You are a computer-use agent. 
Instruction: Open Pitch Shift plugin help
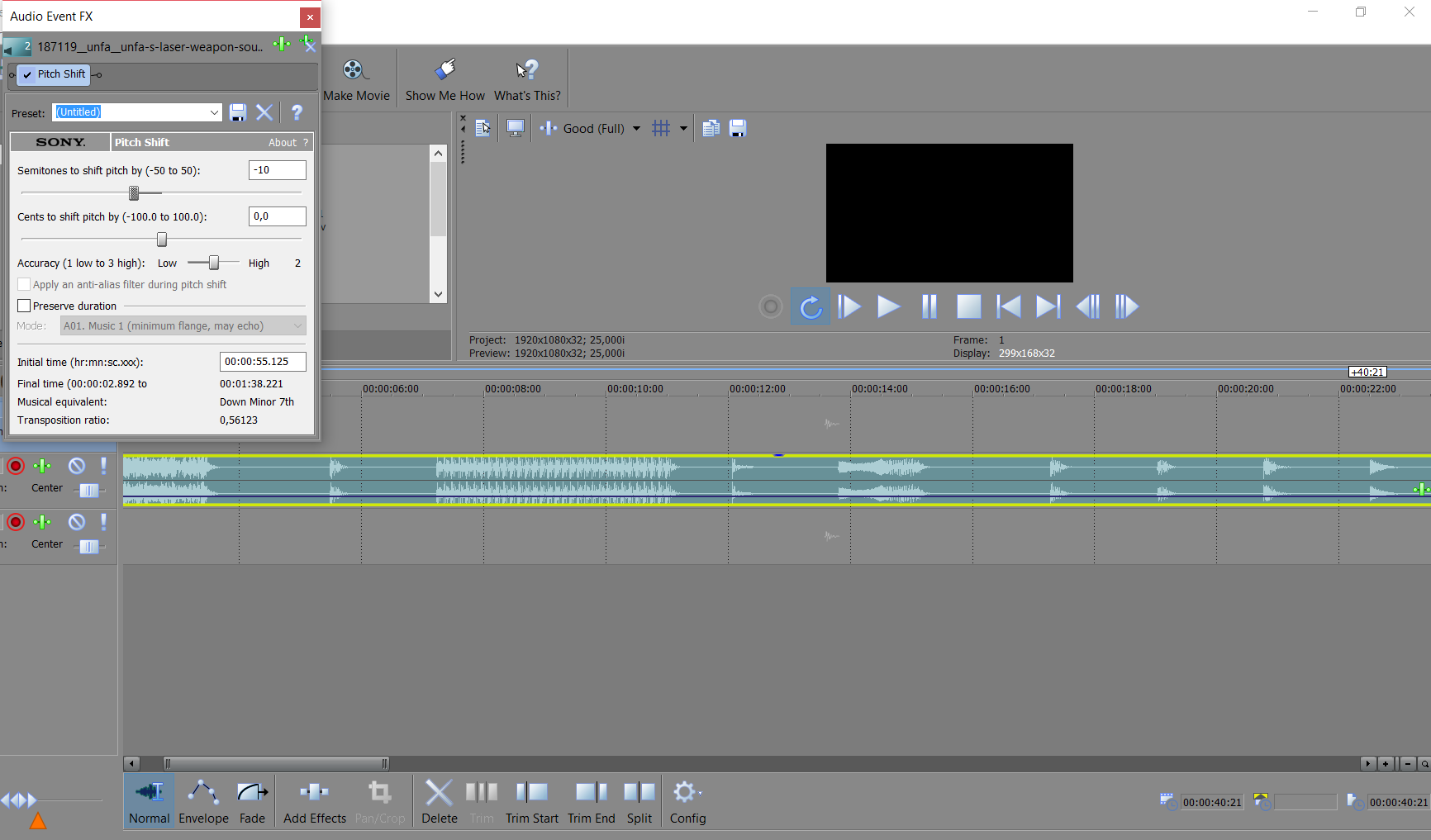[297, 112]
